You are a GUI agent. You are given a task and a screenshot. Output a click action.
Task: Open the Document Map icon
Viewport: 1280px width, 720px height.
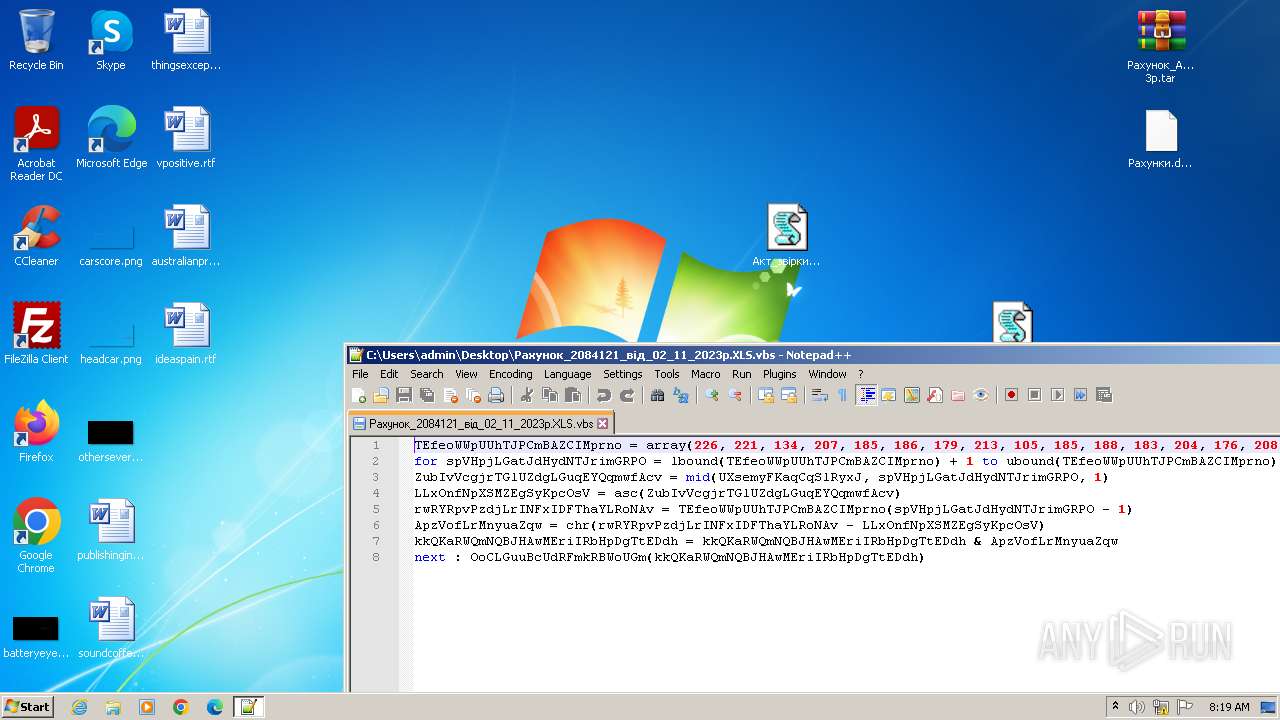click(x=911, y=395)
